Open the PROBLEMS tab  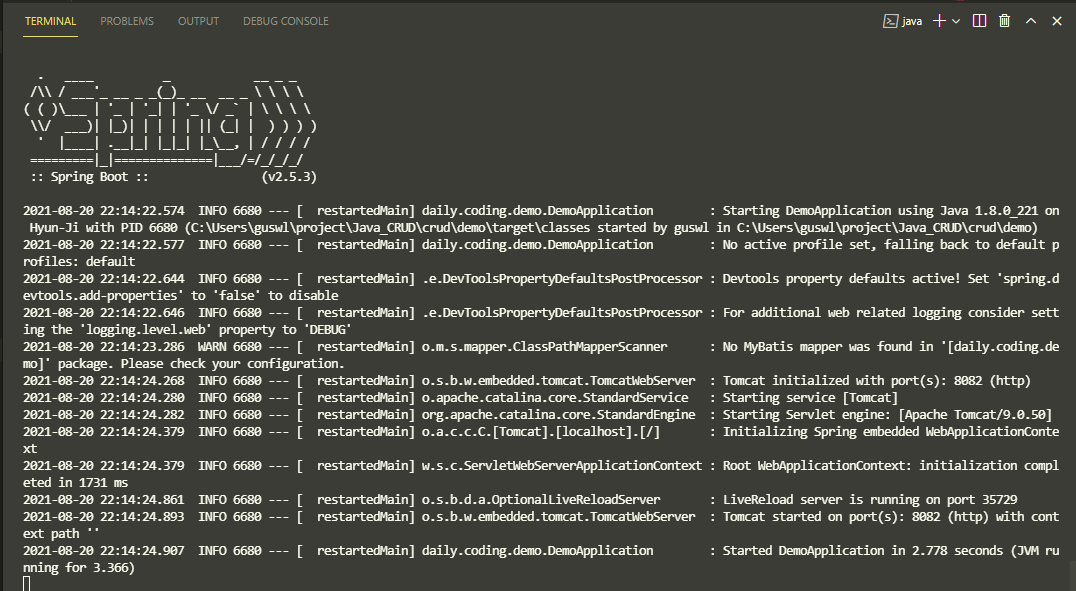click(127, 21)
